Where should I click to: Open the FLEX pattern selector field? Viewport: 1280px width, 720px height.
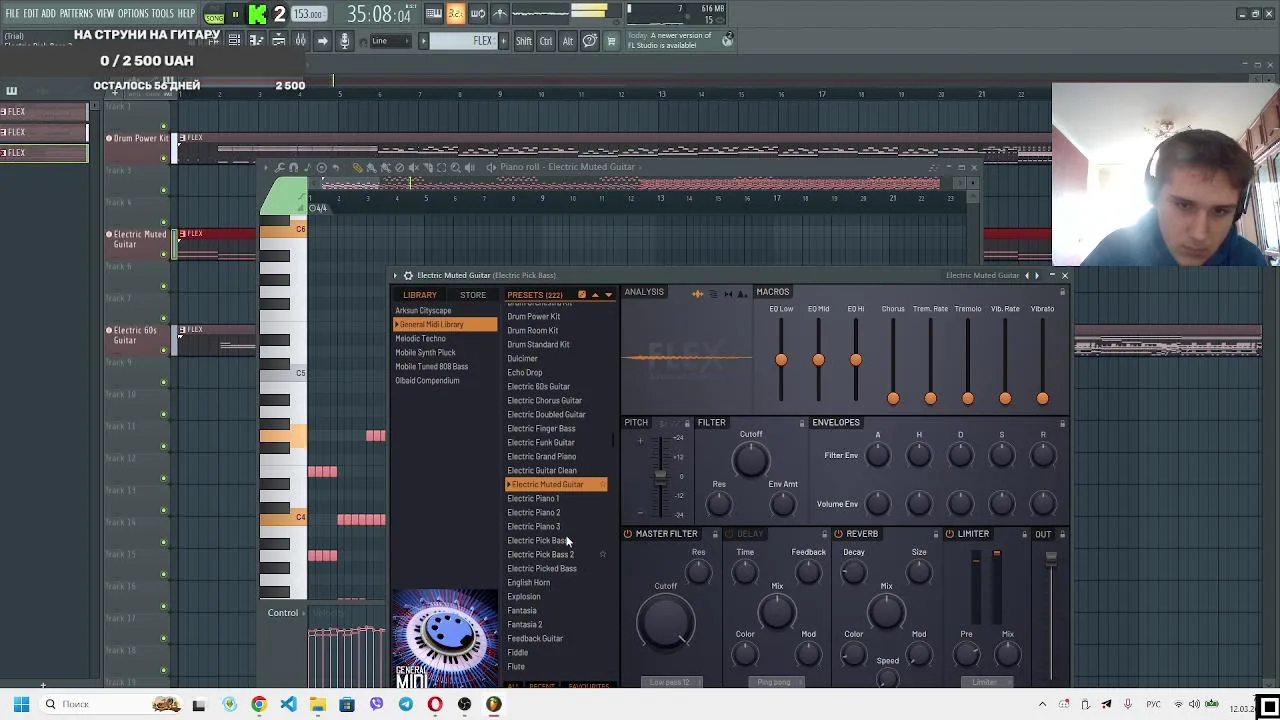click(463, 41)
